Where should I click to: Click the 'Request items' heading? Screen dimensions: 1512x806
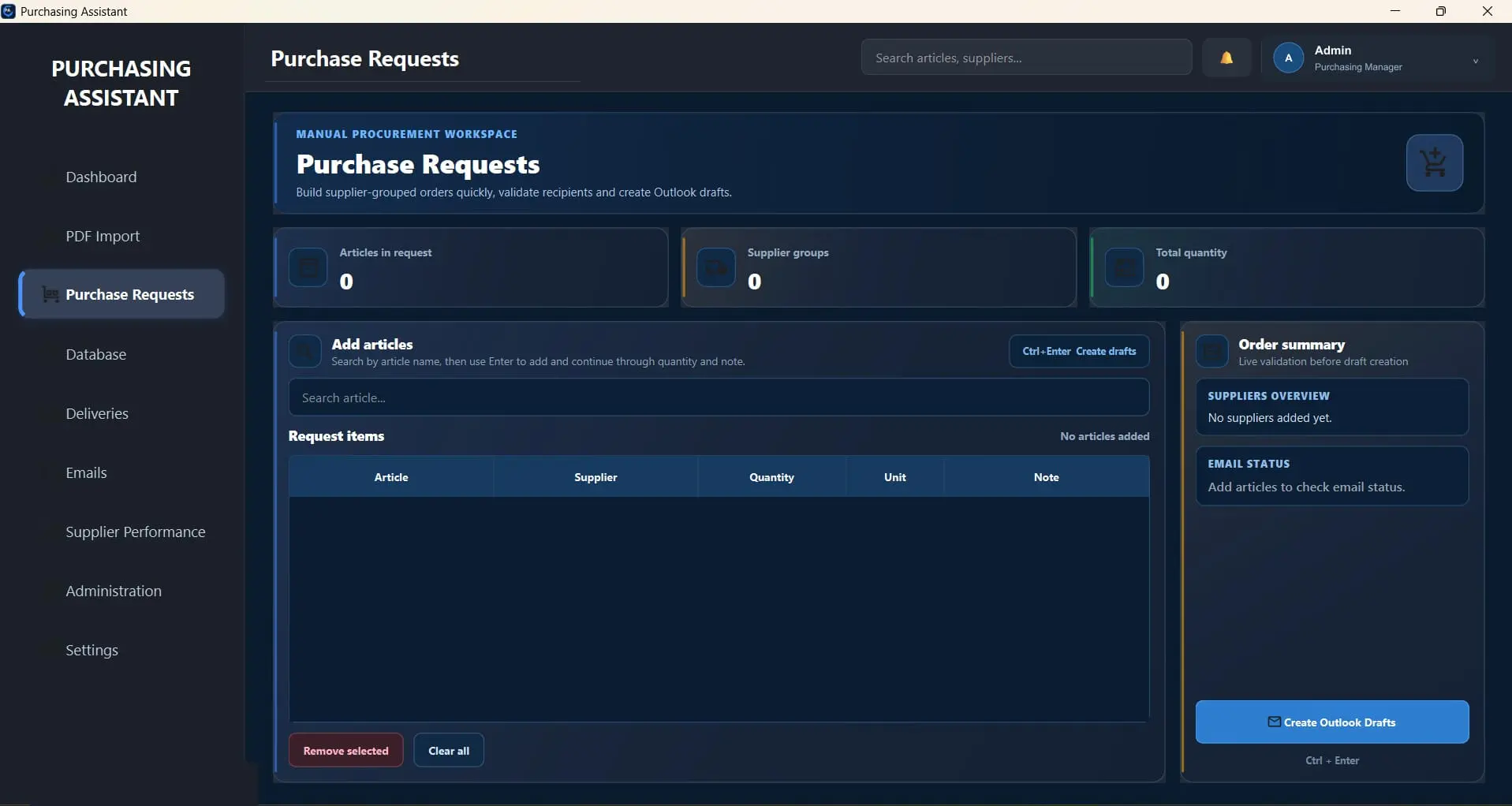pyautogui.click(x=336, y=436)
